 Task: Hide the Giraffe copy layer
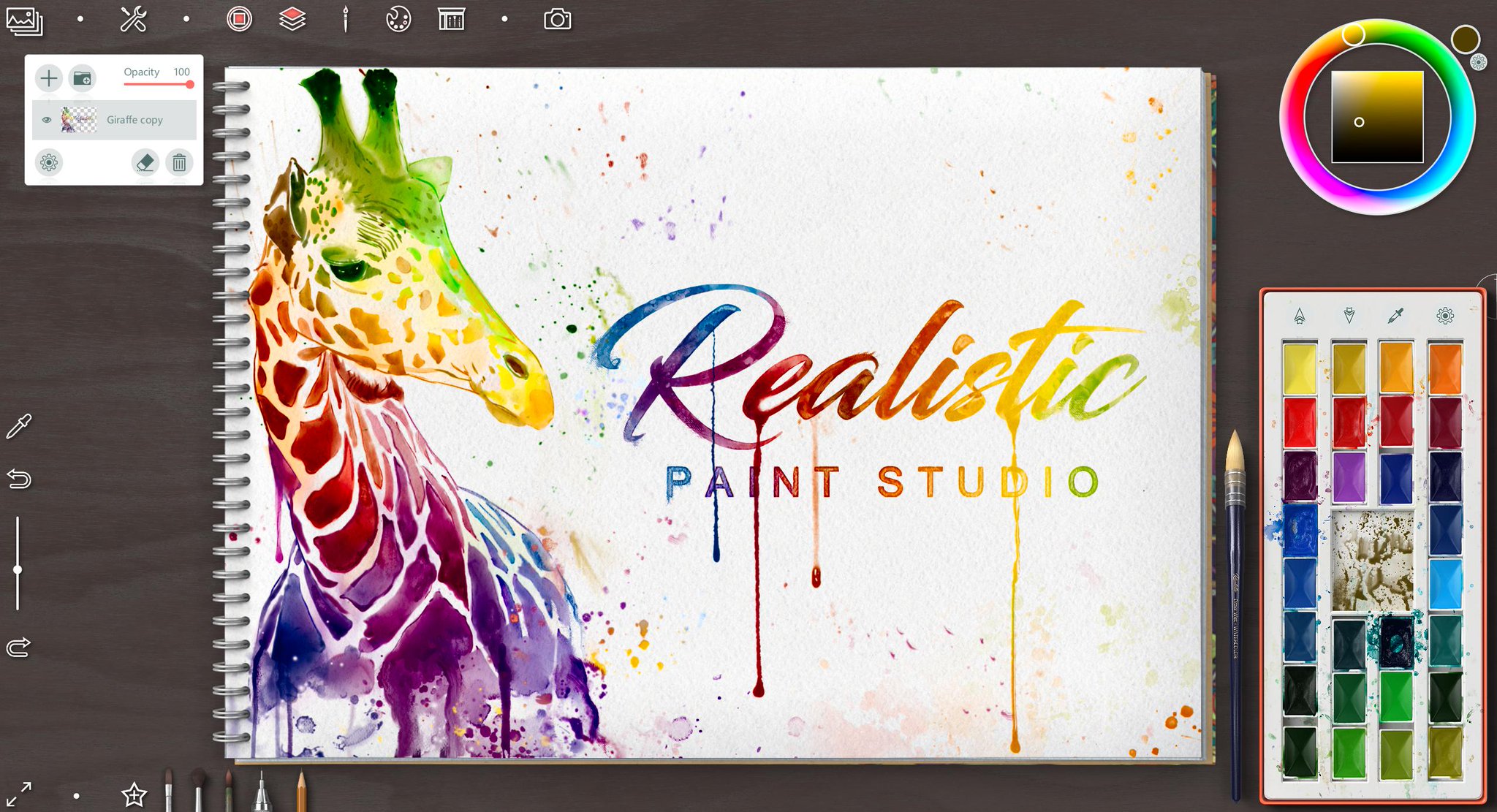[x=47, y=120]
